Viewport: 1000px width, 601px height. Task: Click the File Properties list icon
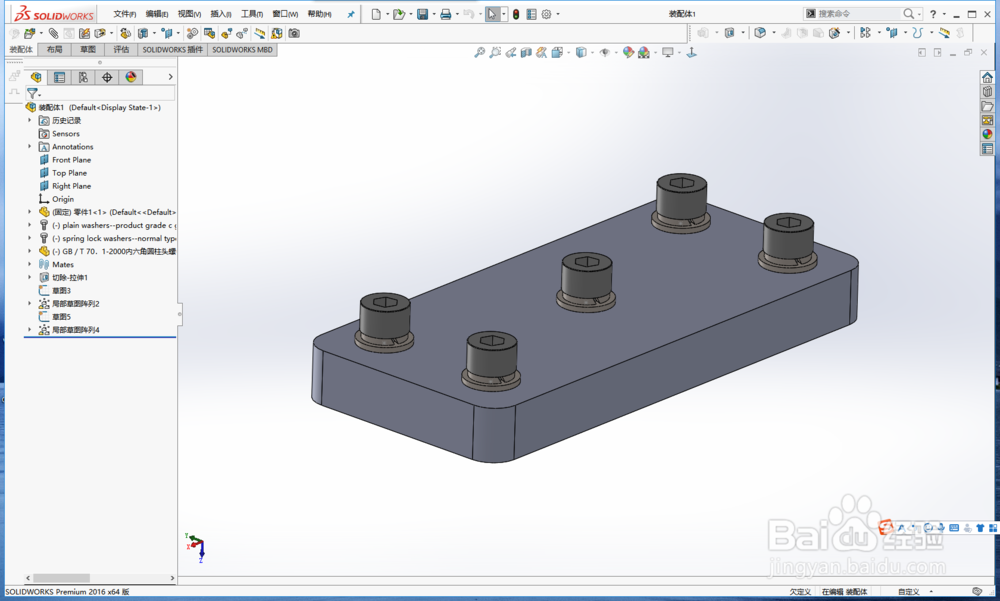531,14
